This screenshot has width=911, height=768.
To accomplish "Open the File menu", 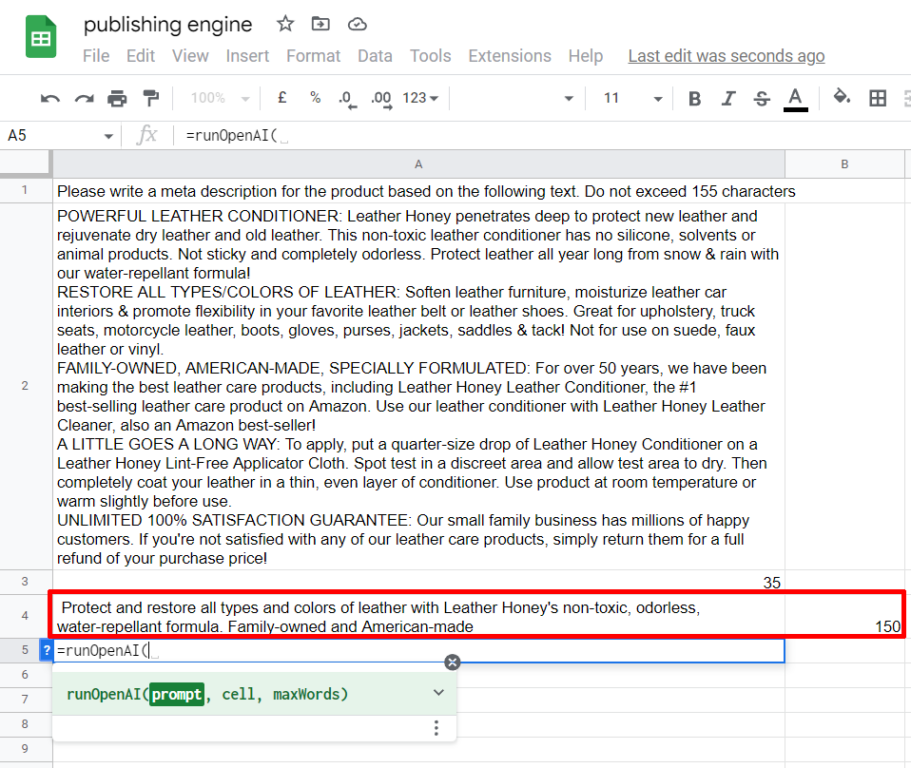I will [x=96, y=56].
